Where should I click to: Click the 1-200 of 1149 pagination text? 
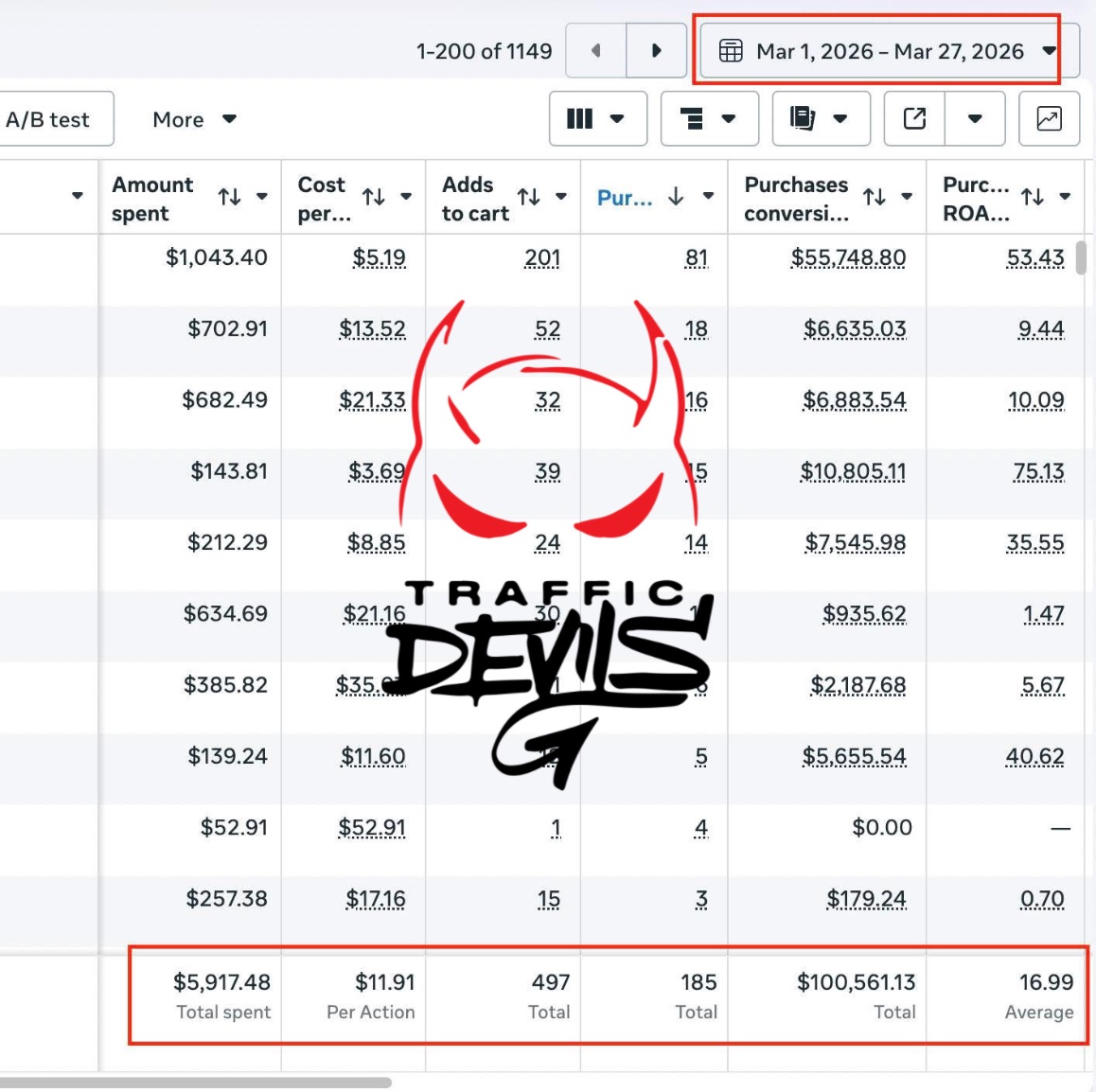pos(484,51)
